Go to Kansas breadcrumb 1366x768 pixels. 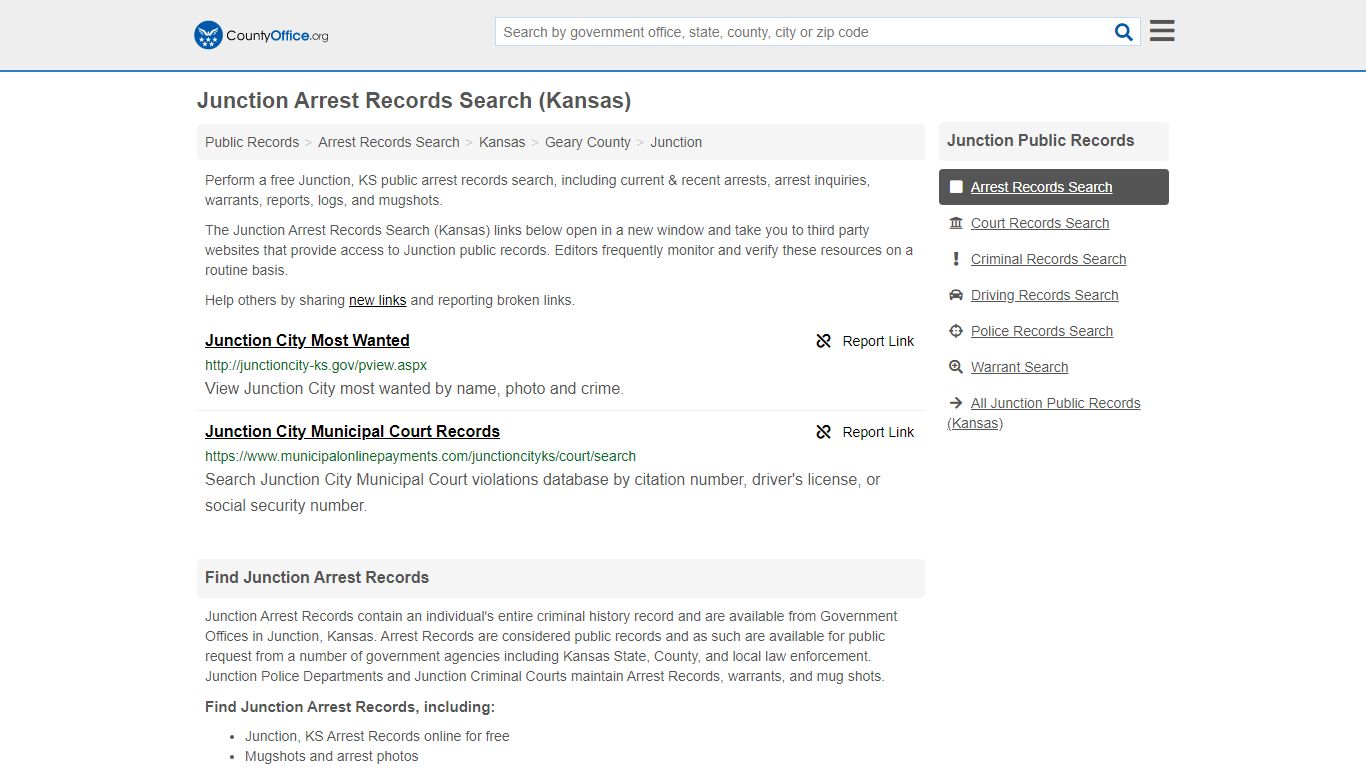click(502, 142)
